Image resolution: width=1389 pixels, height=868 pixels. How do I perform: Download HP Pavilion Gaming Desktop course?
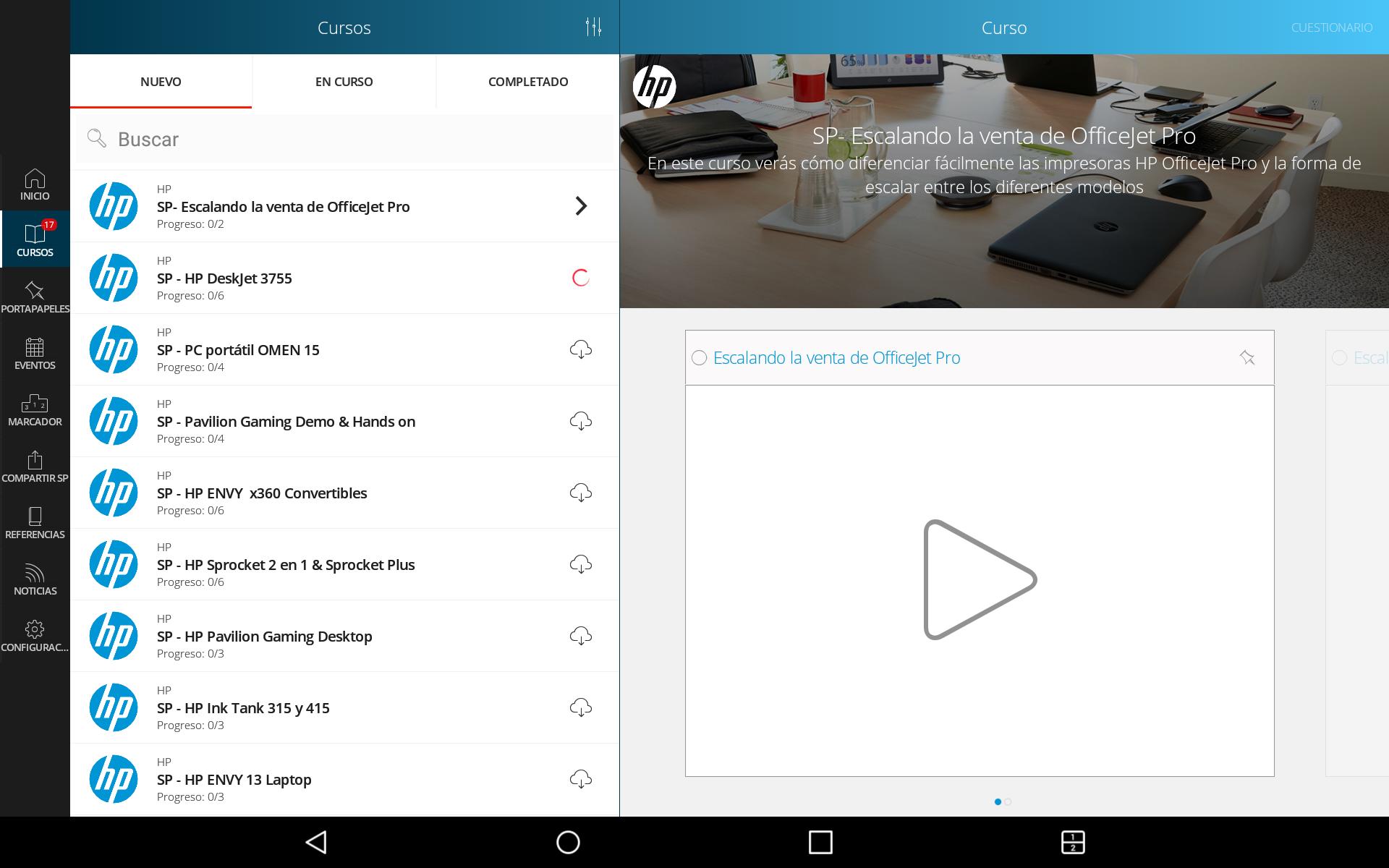pyautogui.click(x=581, y=636)
